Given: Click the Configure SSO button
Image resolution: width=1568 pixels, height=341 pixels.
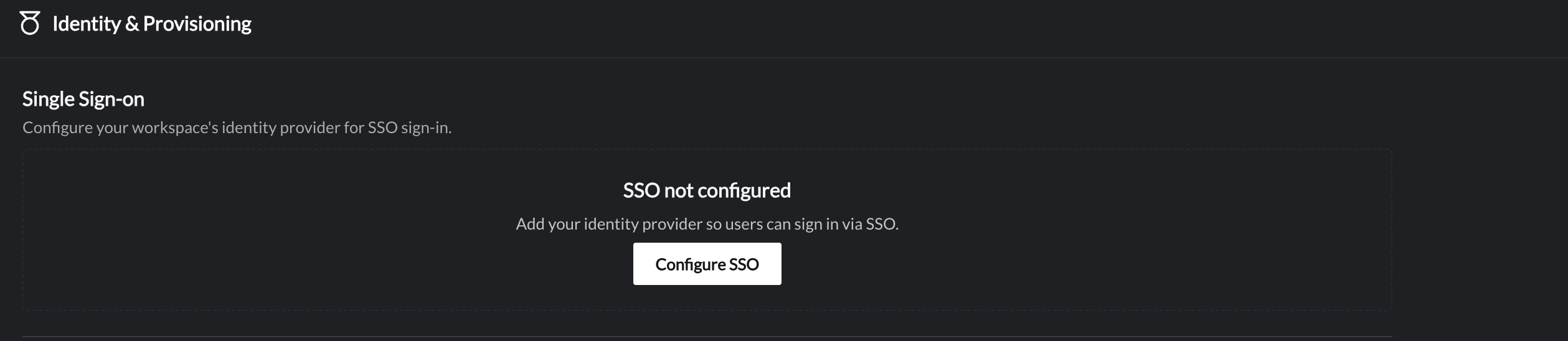Looking at the screenshot, I should pos(707,264).
